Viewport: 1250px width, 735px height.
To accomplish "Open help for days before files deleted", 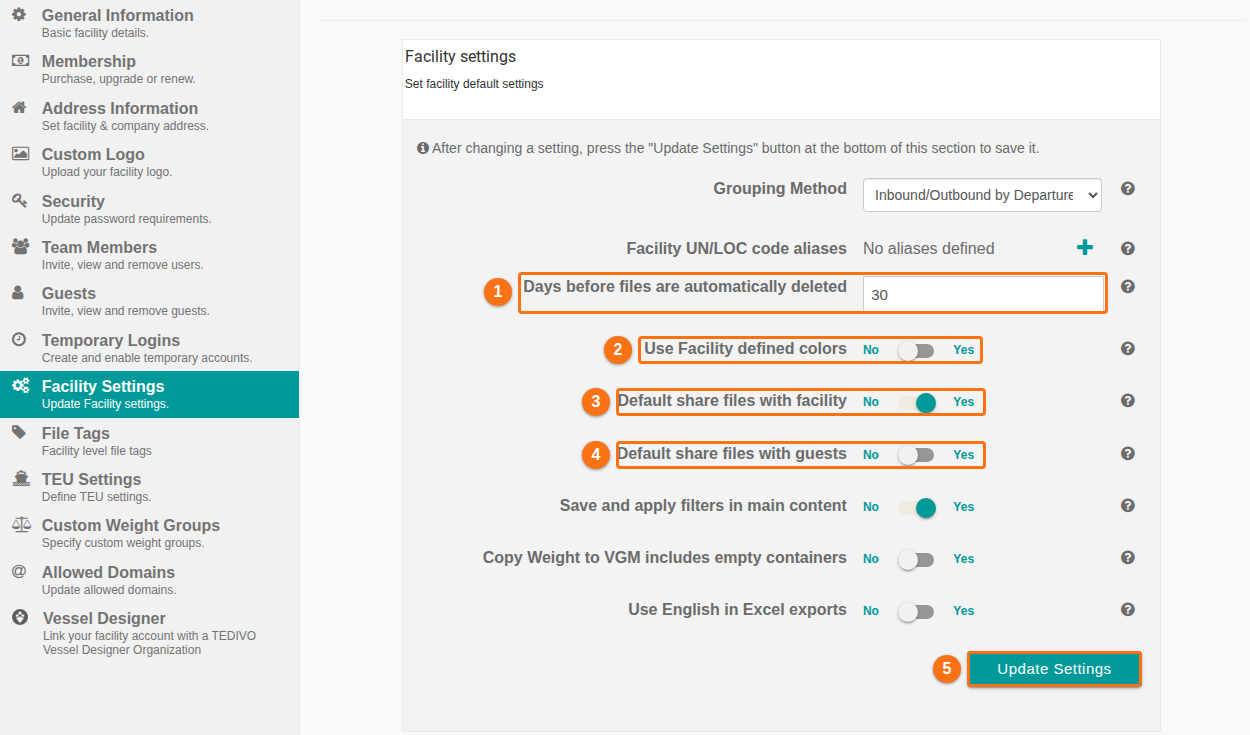I will pos(1128,286).
